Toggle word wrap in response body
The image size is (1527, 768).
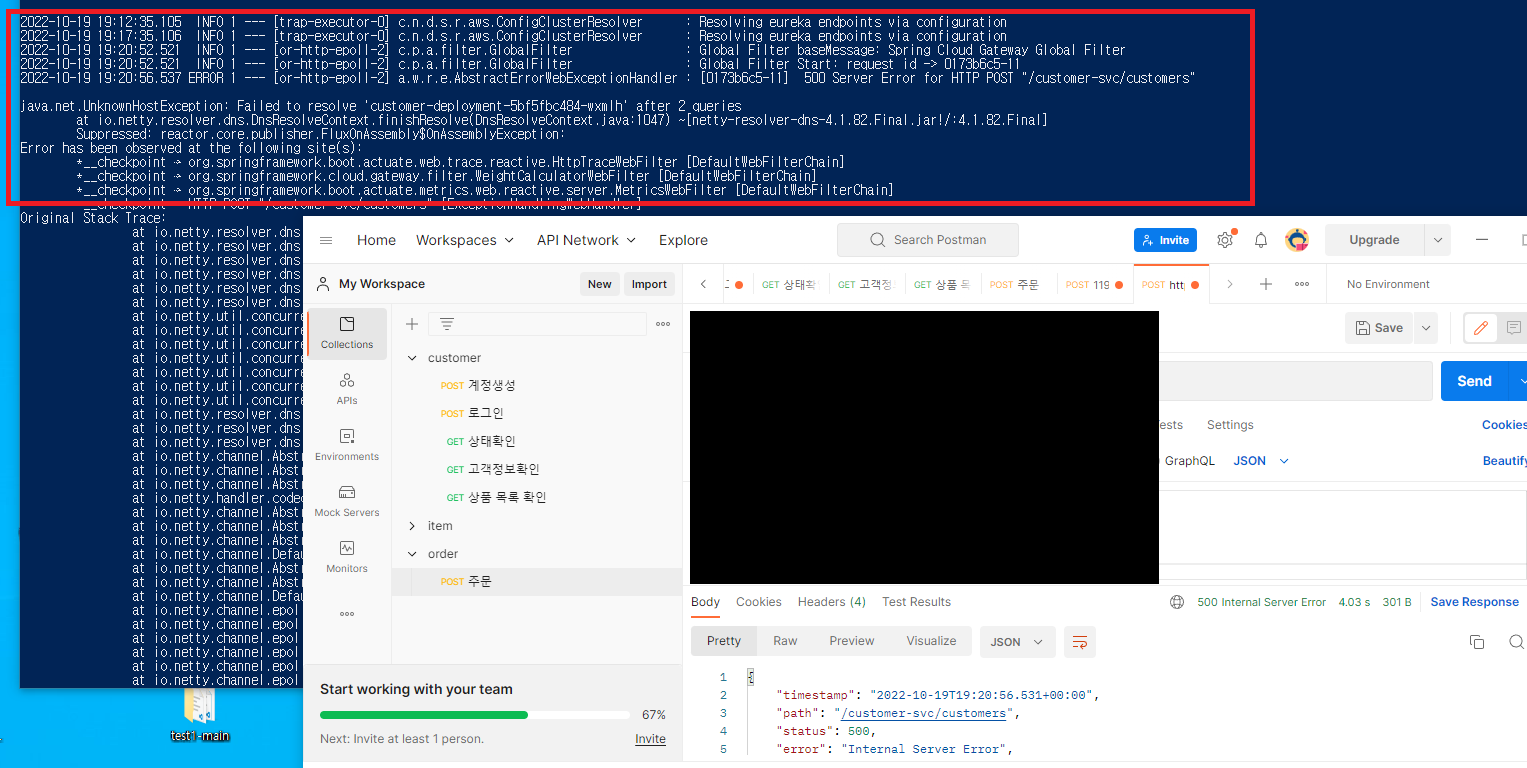point(1080,642)
